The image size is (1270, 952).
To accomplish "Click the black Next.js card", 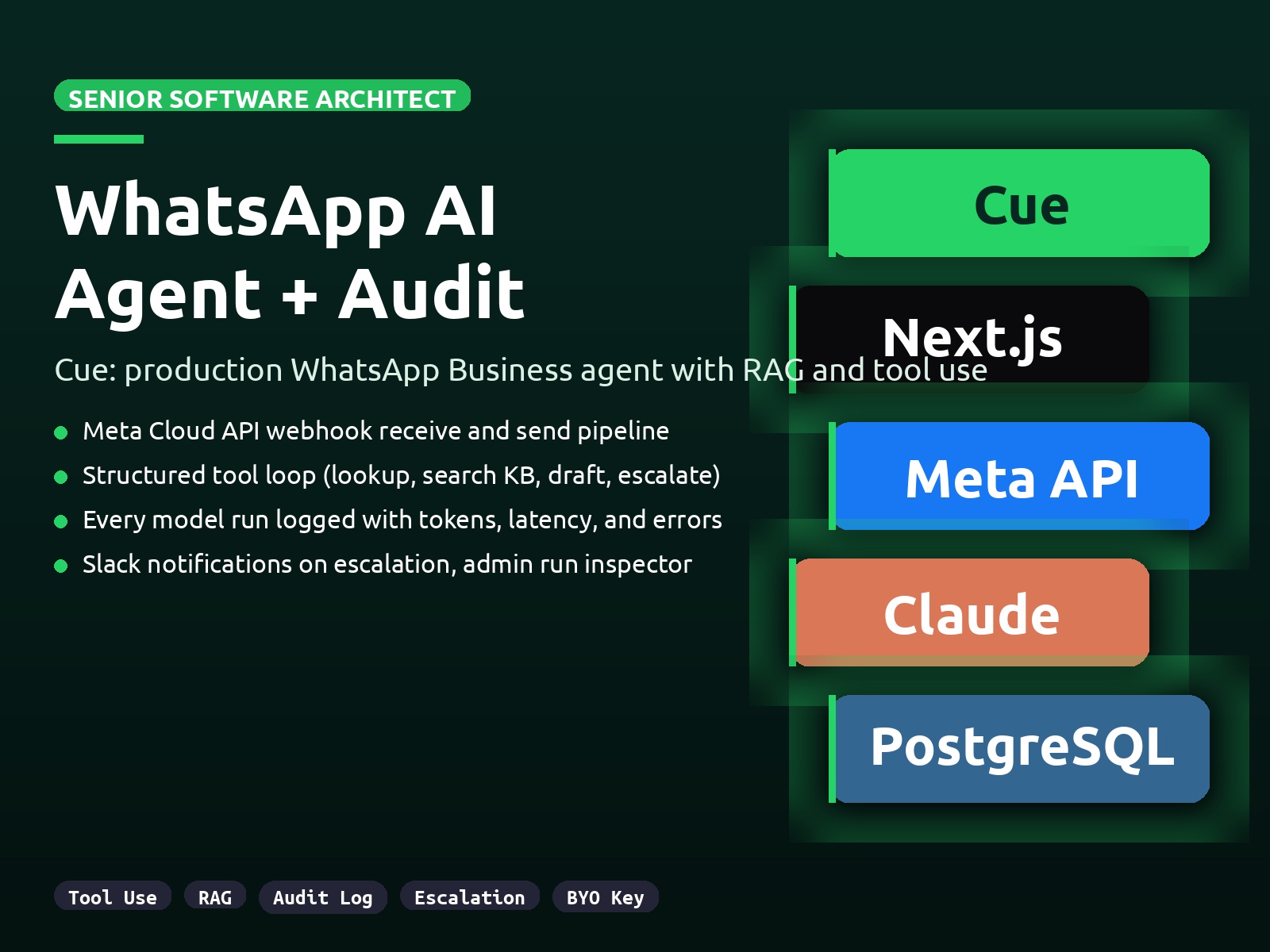I will click(x=969, y=340).
